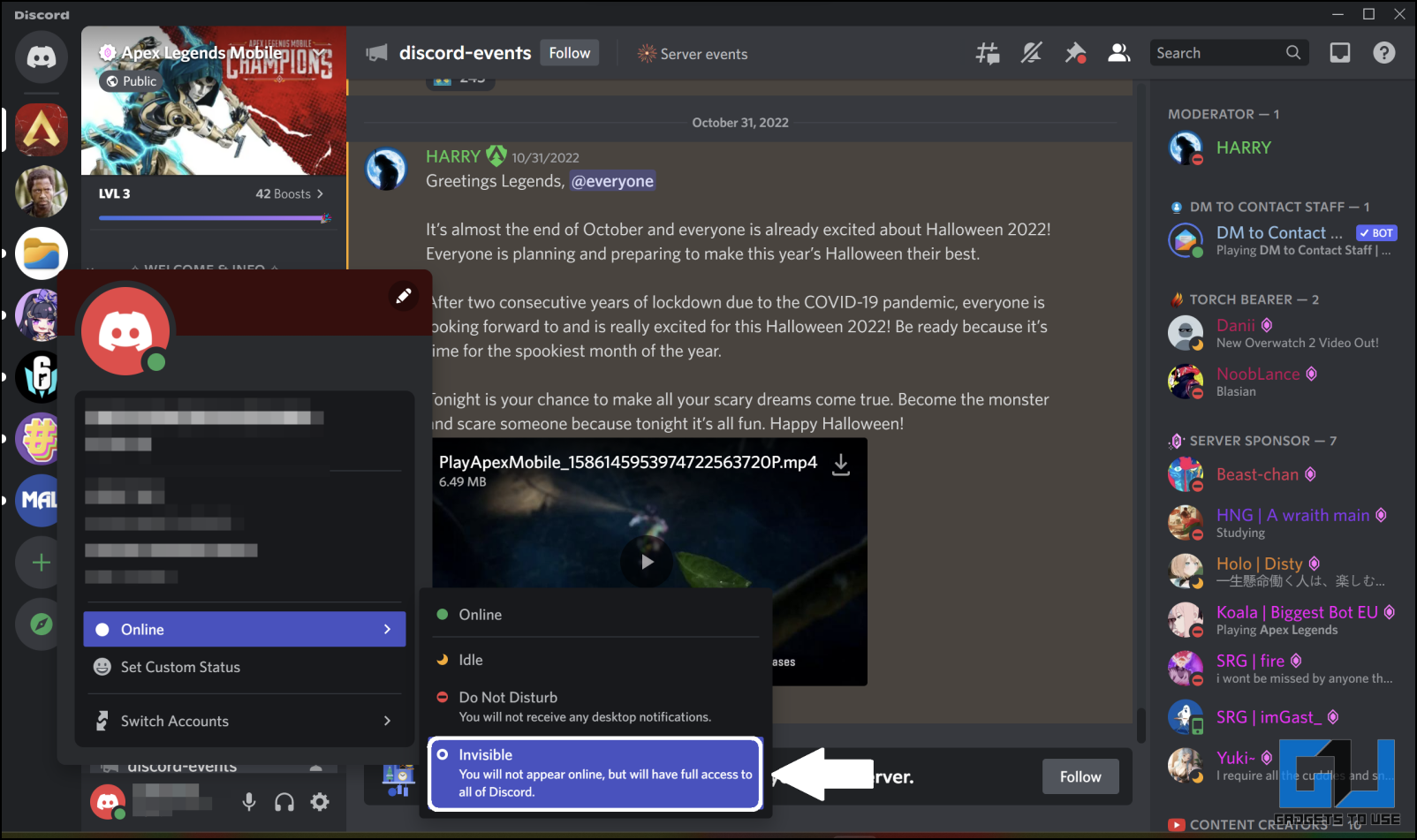Download PlayApexMobile mp4 file
1417x840 pixels.
click(841, 465)
